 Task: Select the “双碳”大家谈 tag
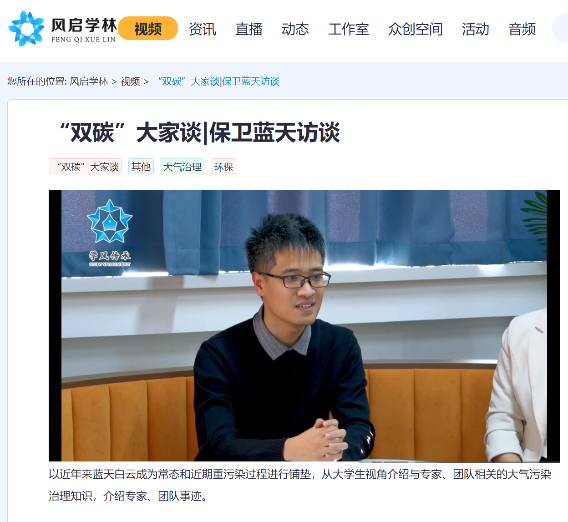click(85, 167)
